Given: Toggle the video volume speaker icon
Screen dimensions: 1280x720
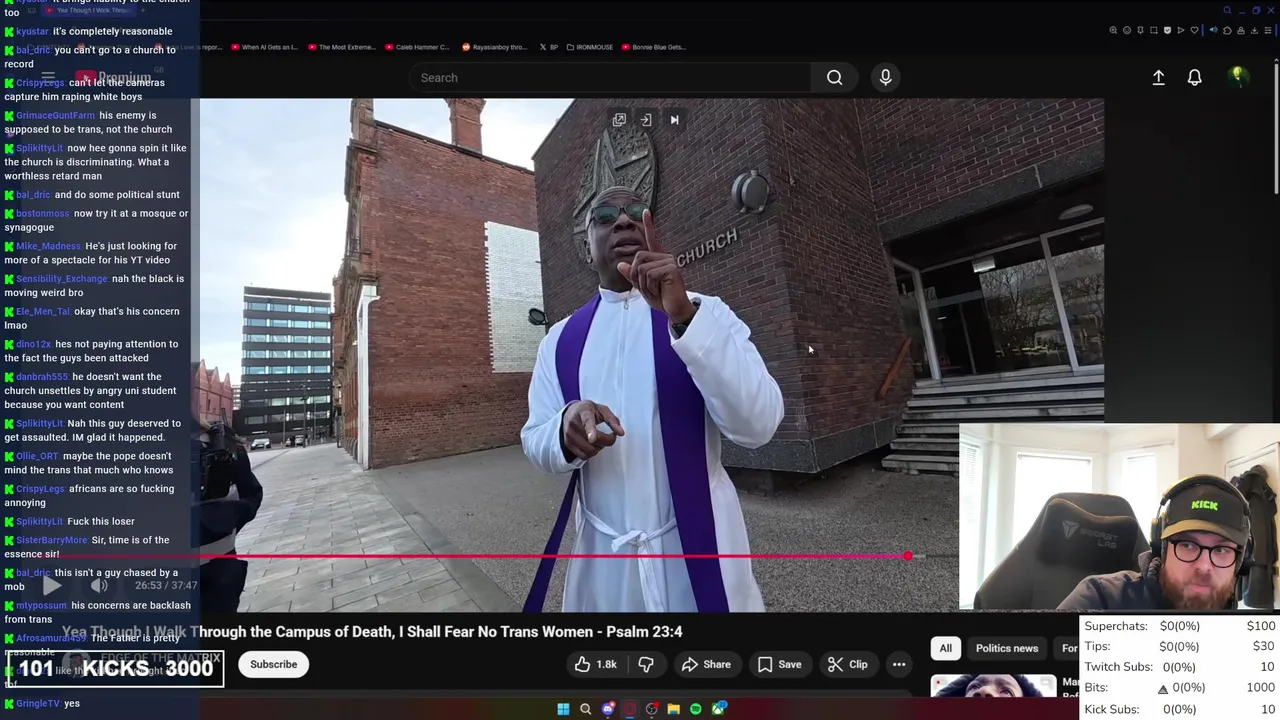Looking at the screenshot, I should click(99, 586).
